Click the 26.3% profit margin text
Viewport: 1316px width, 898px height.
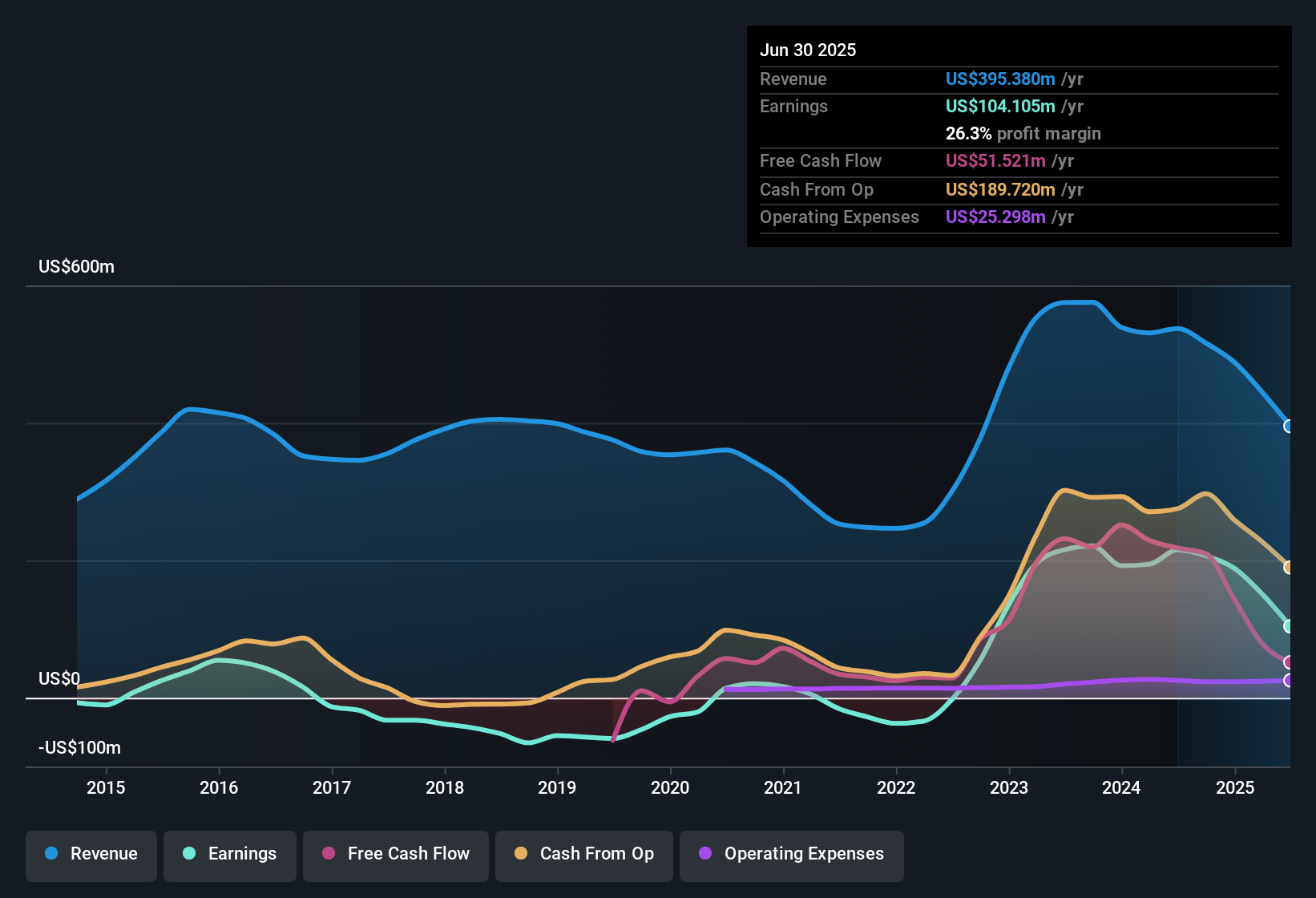pos(1023,134)
